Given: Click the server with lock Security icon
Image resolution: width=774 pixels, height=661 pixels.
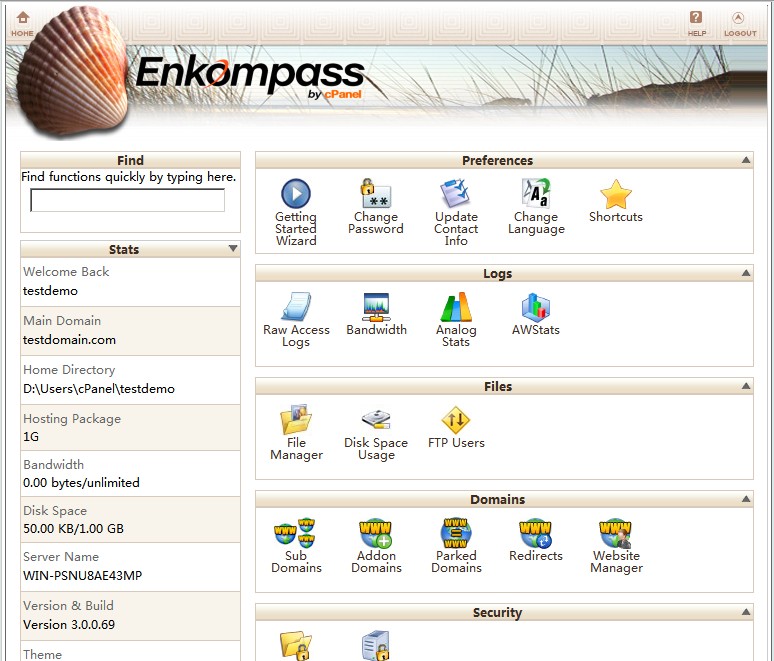Looking at the screenshot, I should [x=376, y=645].
